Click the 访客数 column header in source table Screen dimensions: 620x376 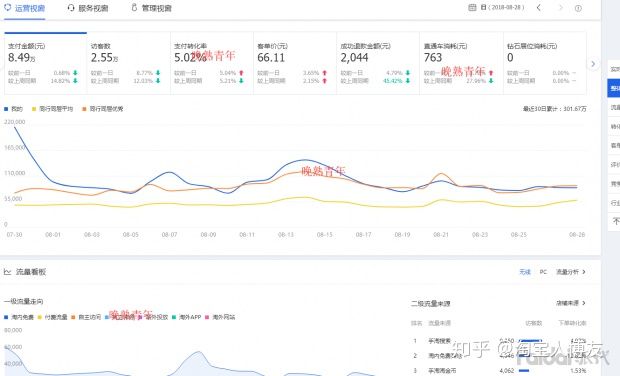[533, 323]
